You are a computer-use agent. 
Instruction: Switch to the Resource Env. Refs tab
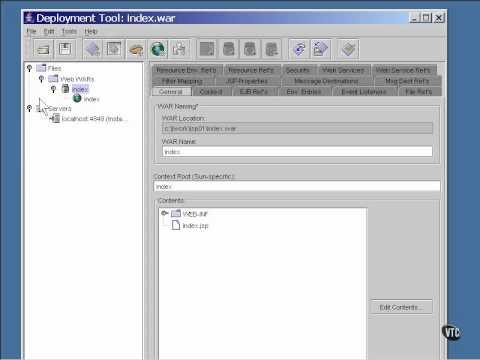point(187,70)
